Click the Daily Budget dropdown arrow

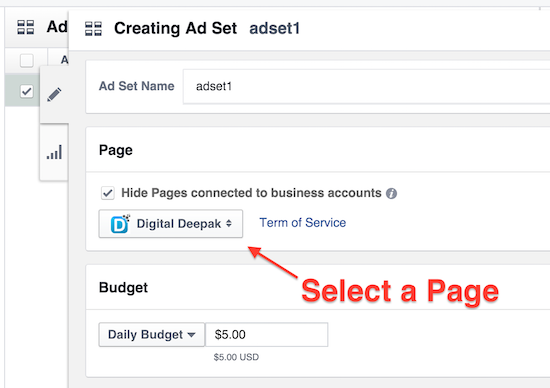191,335
